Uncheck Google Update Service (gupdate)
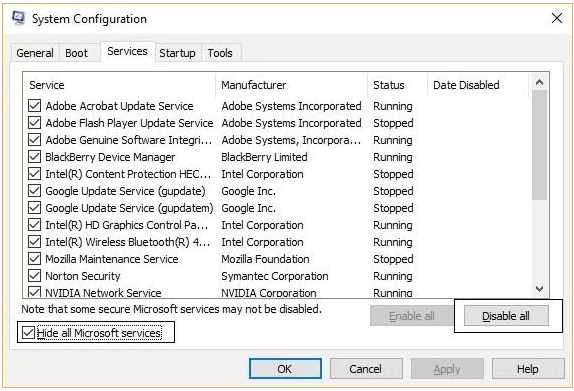Viewport: 574px width, 391px height. click(34, 191)
